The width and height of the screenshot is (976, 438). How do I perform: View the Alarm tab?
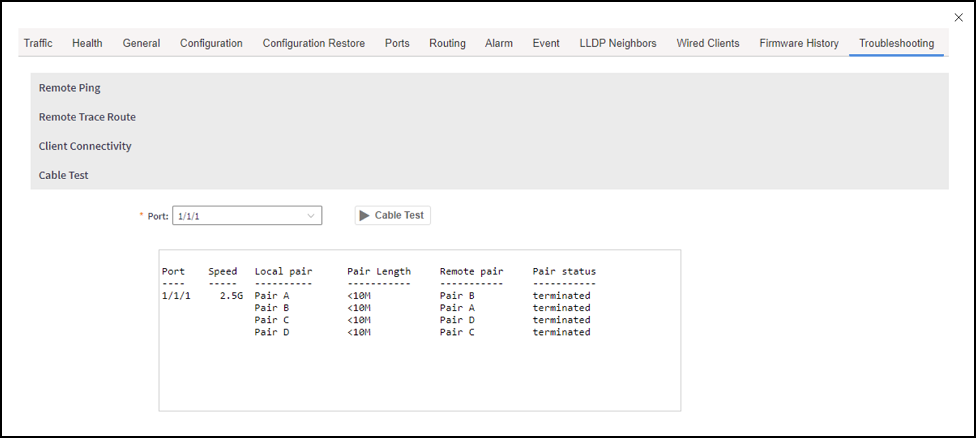click(499, 43)
